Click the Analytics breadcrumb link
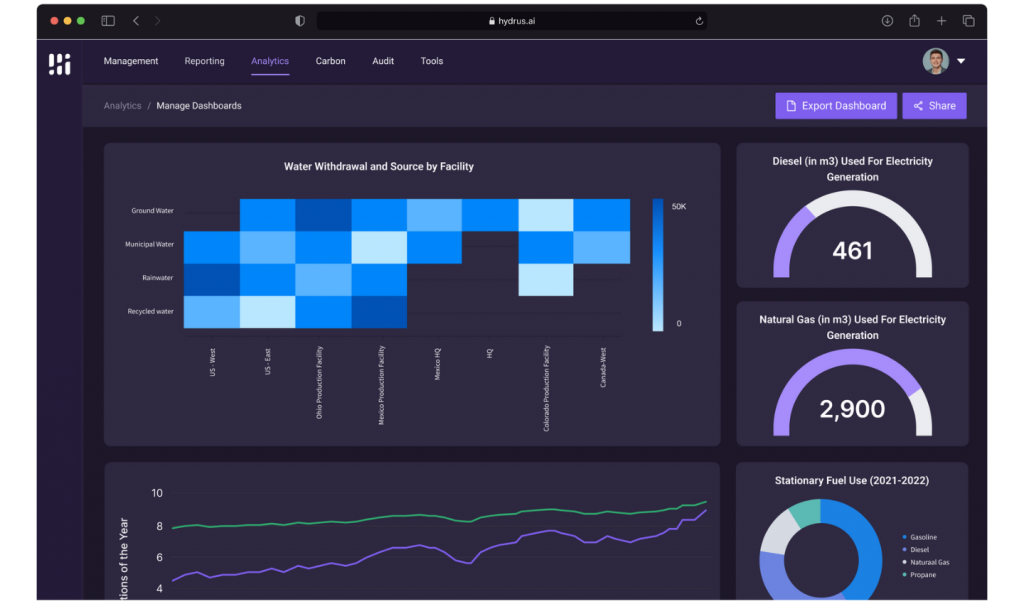Screen dimensions: 1024x604 [x=122, y=106]
